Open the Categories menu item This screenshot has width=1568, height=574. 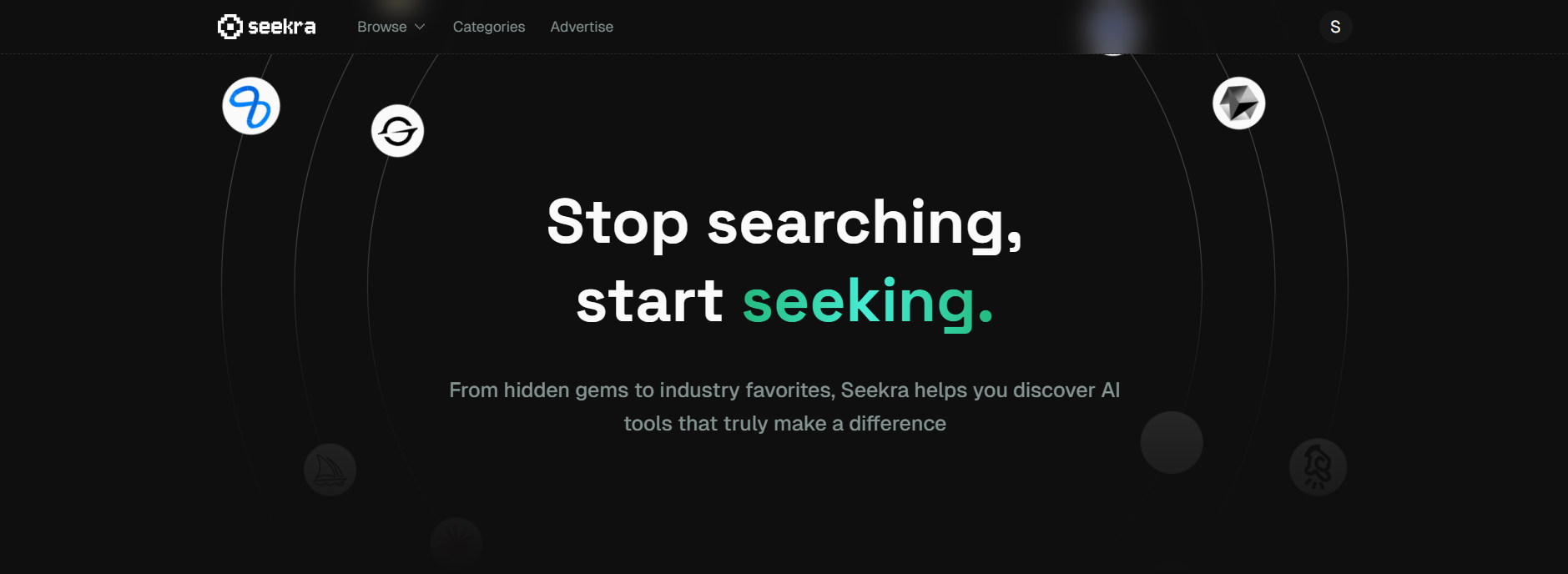(488, 27)
